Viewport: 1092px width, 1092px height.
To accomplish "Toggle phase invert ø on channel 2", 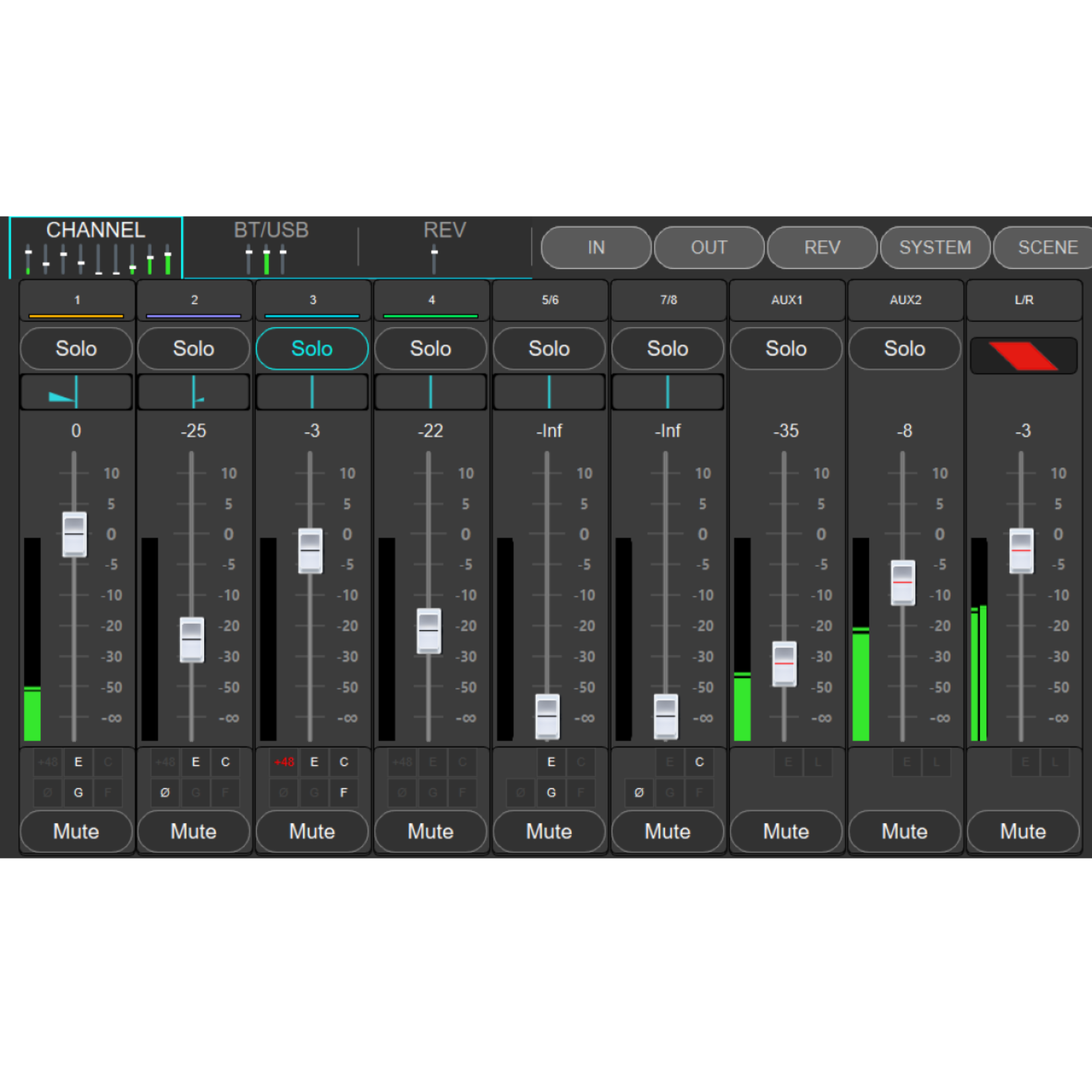I will (x=164, y=792).
